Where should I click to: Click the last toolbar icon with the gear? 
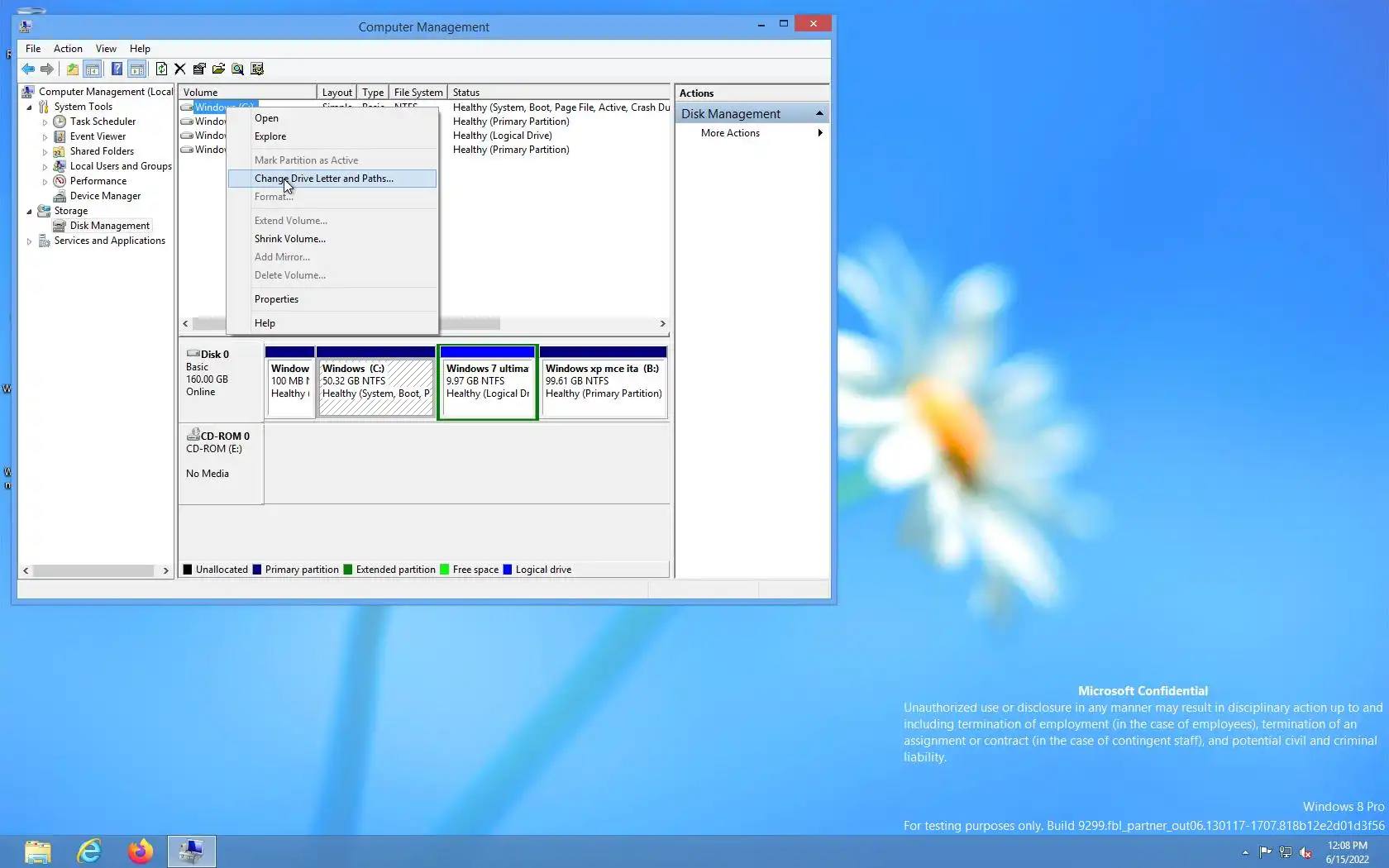click(257, 69)
